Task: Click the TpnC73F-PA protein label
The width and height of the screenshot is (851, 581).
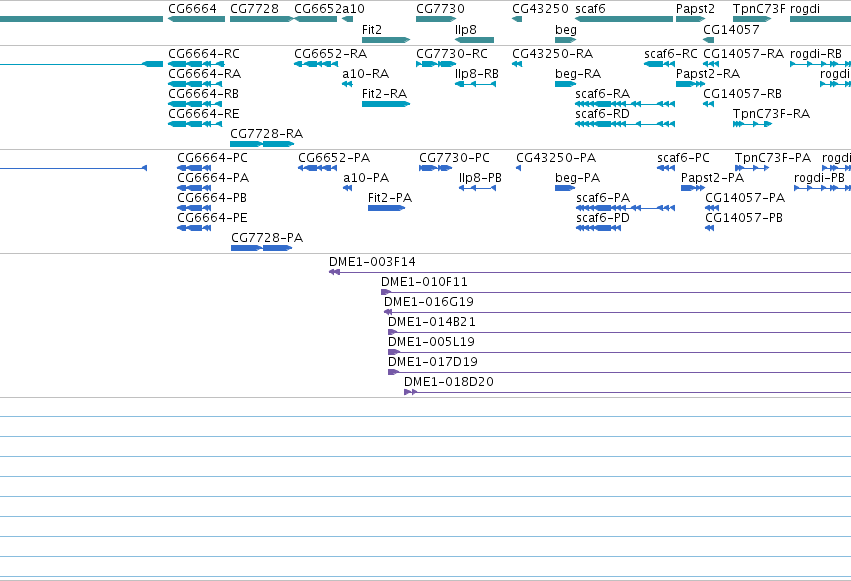Action: [x=773, y=158]
